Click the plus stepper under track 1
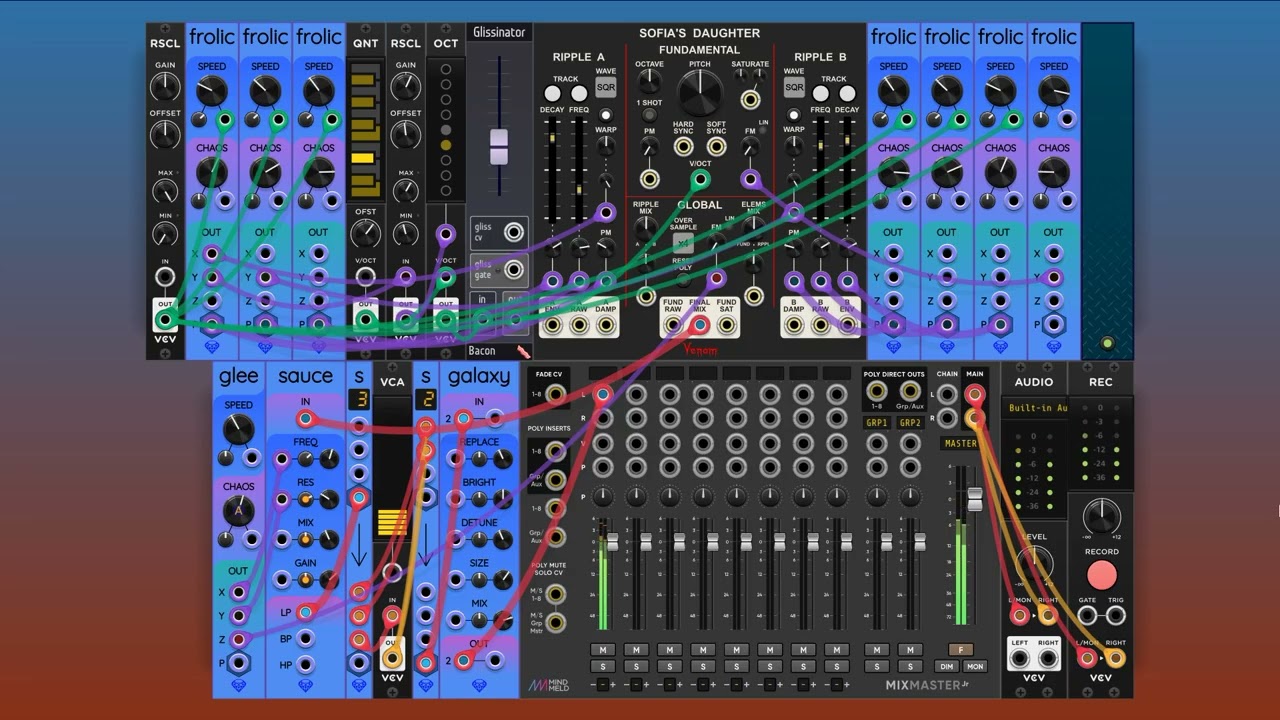This screenshot has height=720, width=1280. pos(612,685)
